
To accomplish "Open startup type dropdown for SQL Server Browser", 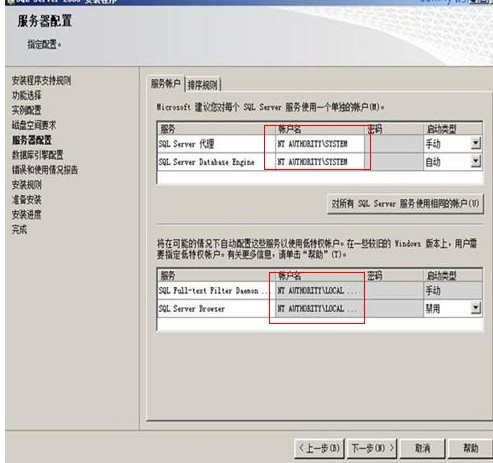I will [x=476, y=308].
